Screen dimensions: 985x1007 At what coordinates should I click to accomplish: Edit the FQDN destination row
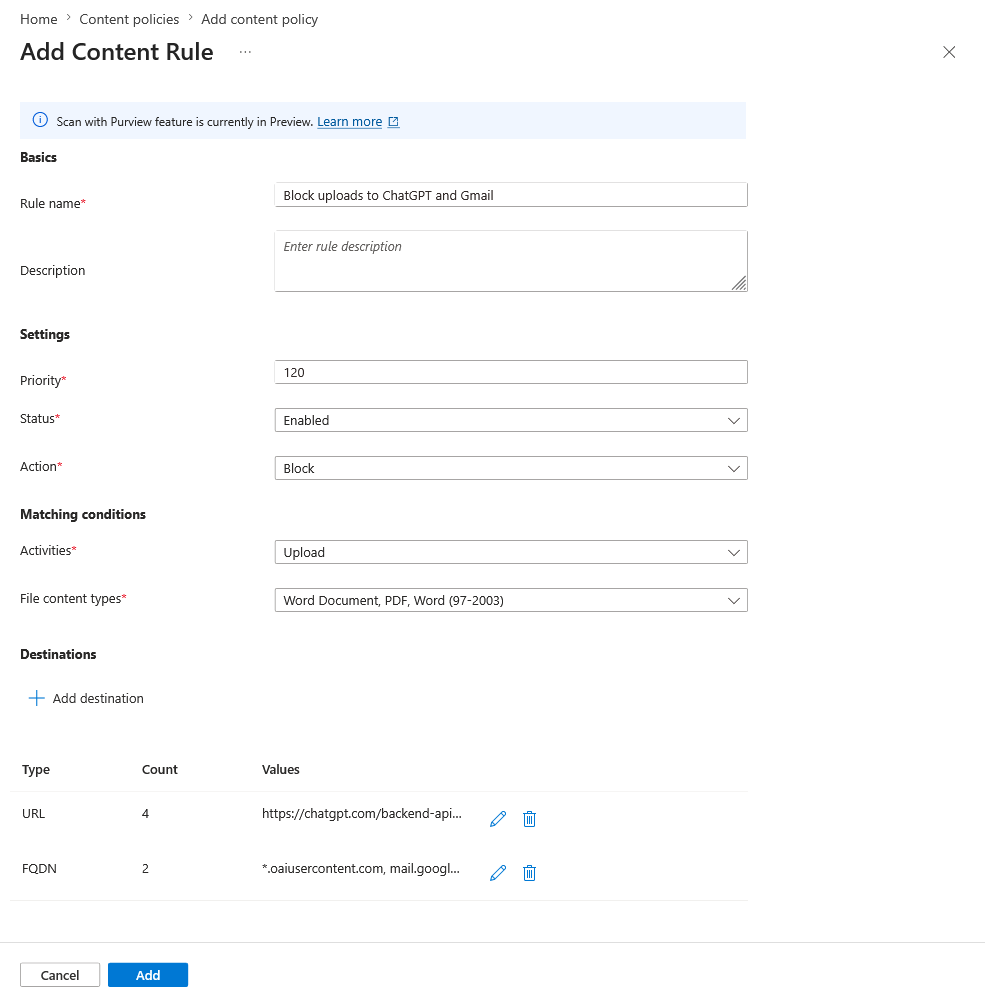(498, 873)
